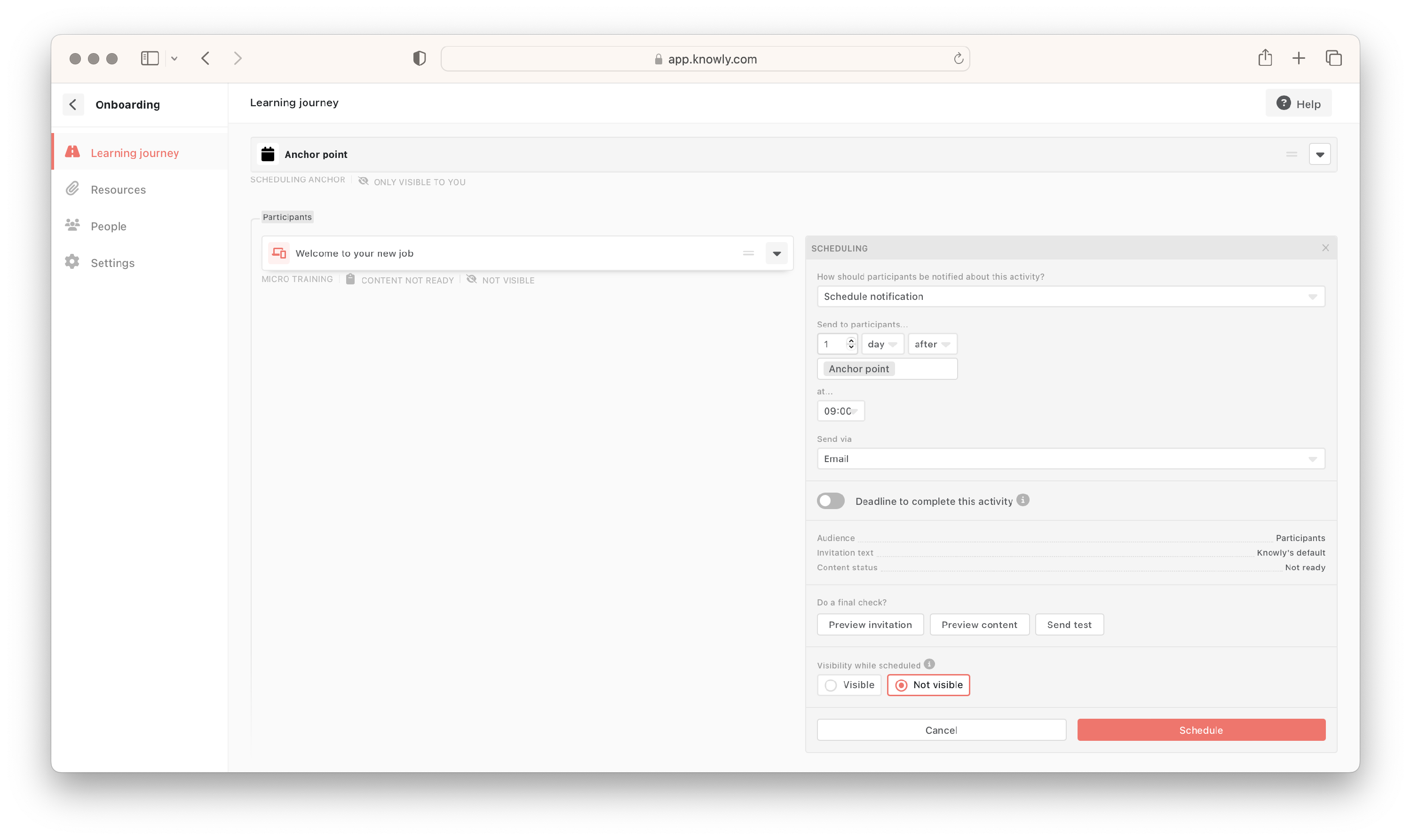
Task: Click the People group icon
Action: [72, 225]
